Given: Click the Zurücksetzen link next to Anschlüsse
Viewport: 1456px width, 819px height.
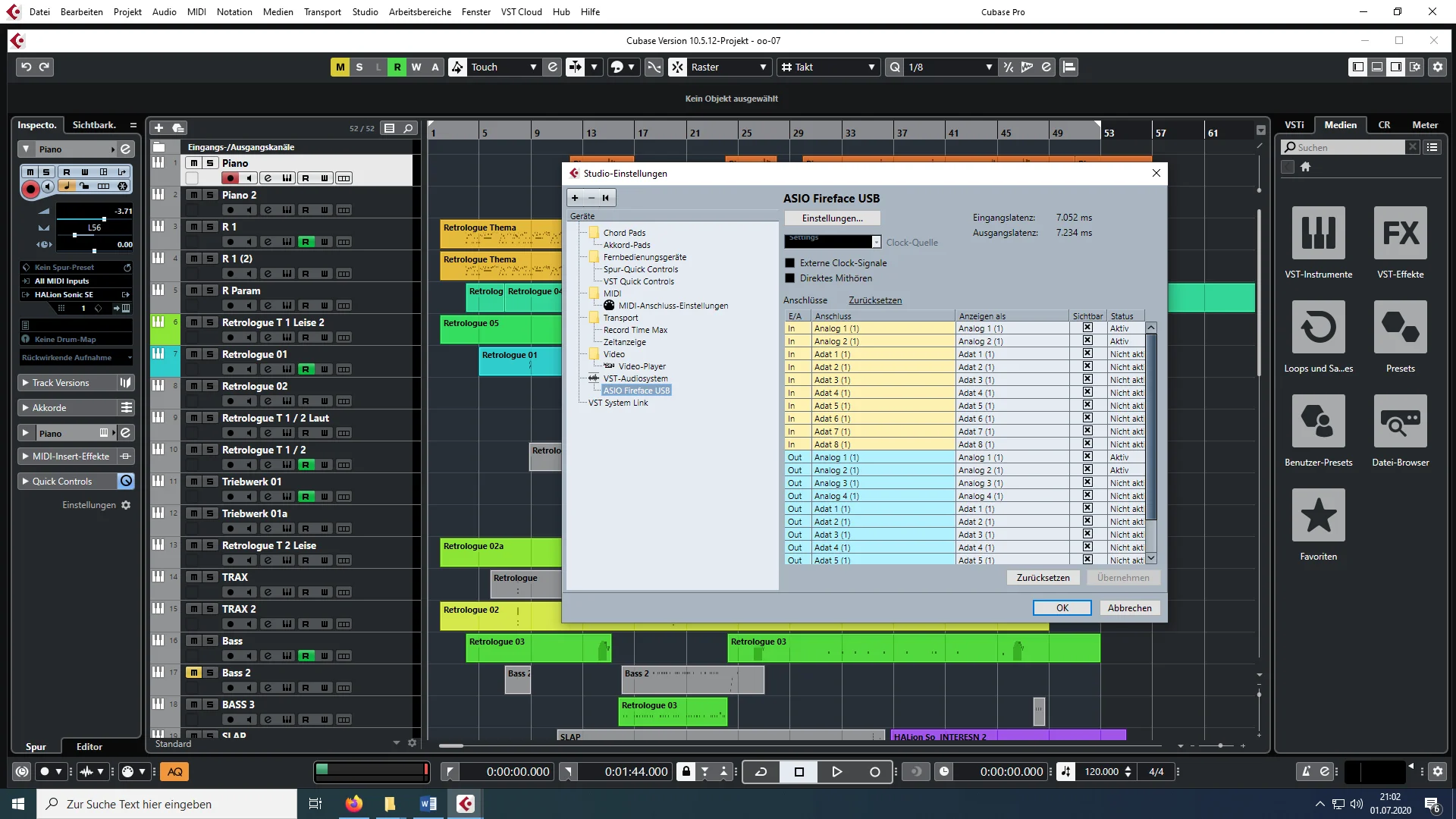Looking at the screenshot, I should tap(875, 300).
